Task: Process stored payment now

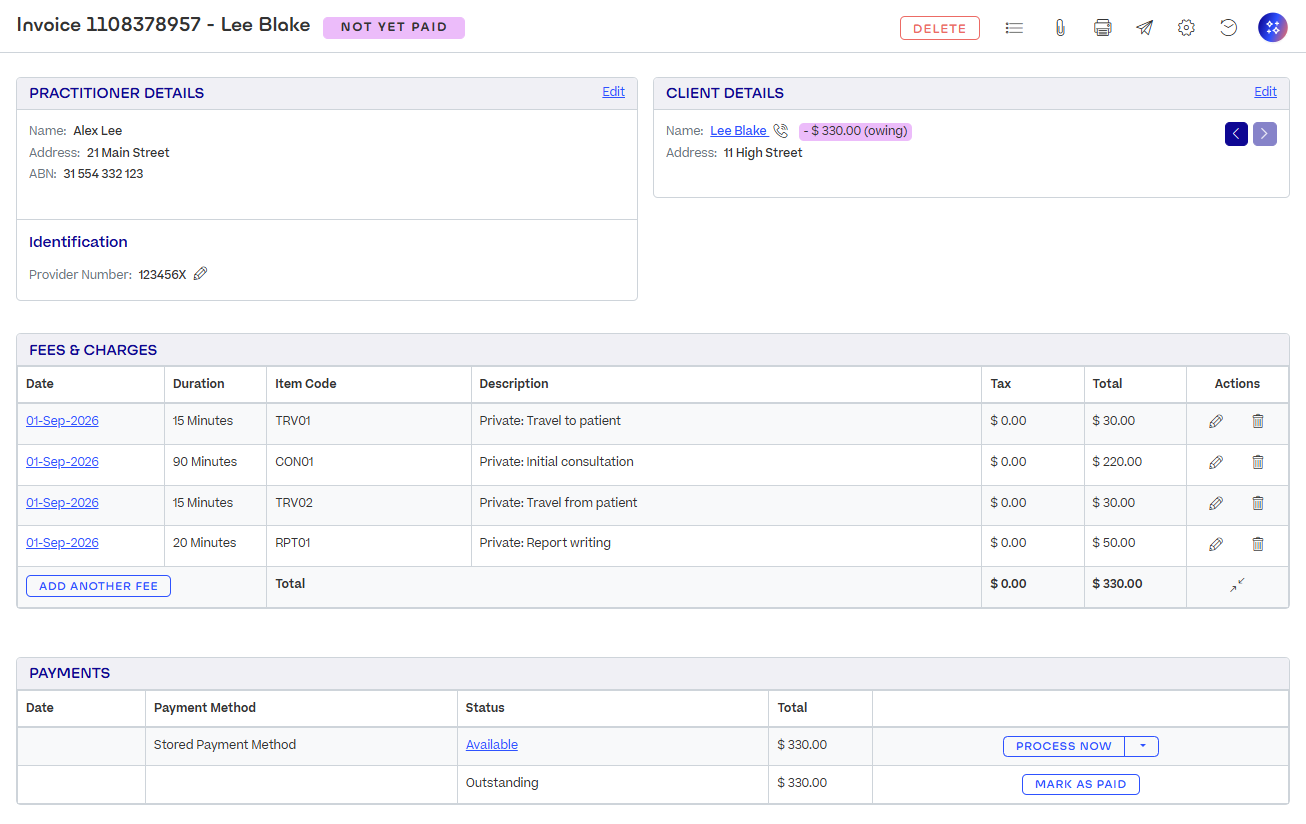Action: pos(1064,746)
